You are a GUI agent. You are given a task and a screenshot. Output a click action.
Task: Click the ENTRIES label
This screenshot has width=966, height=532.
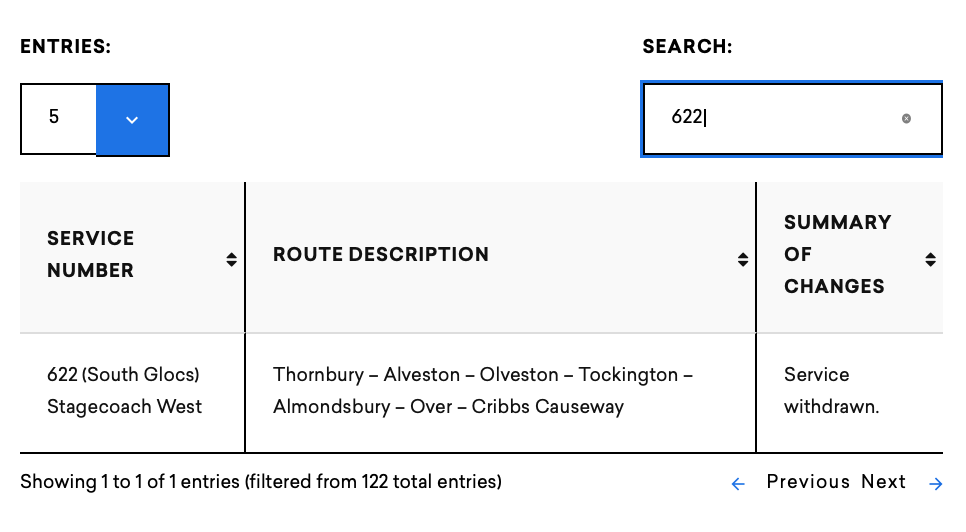65,47
